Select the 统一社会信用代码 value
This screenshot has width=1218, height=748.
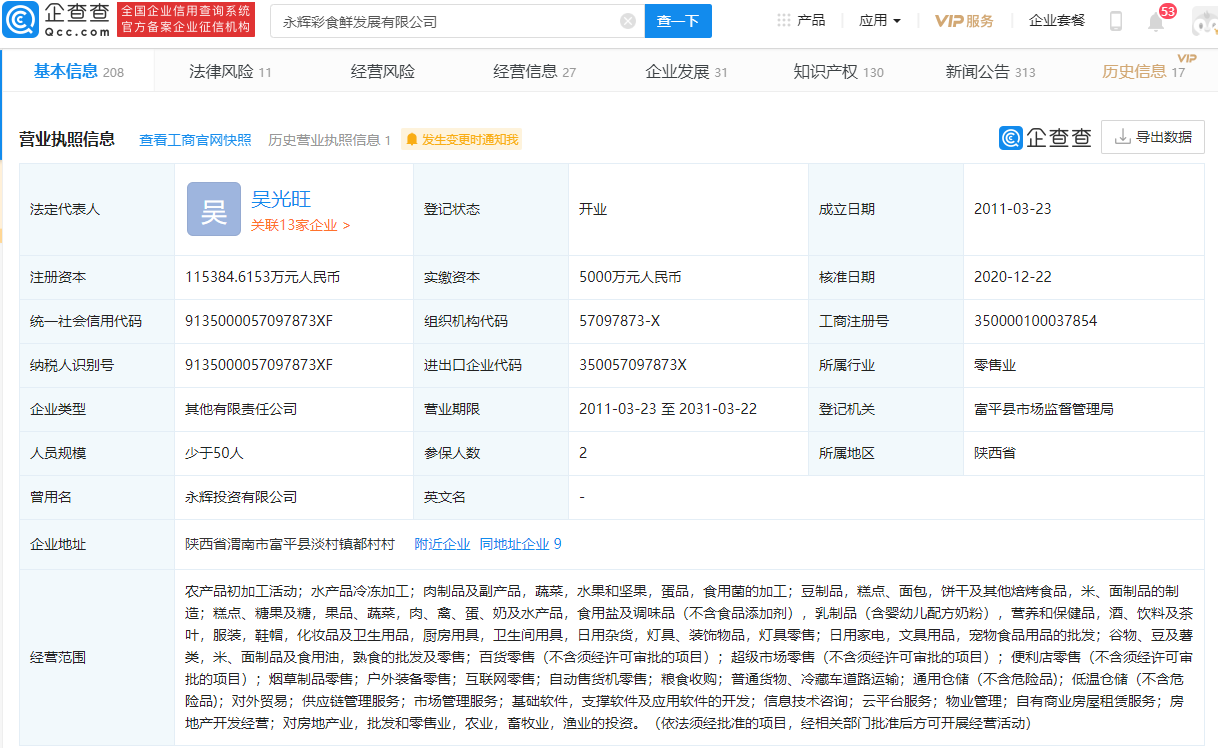click(259, 321)
